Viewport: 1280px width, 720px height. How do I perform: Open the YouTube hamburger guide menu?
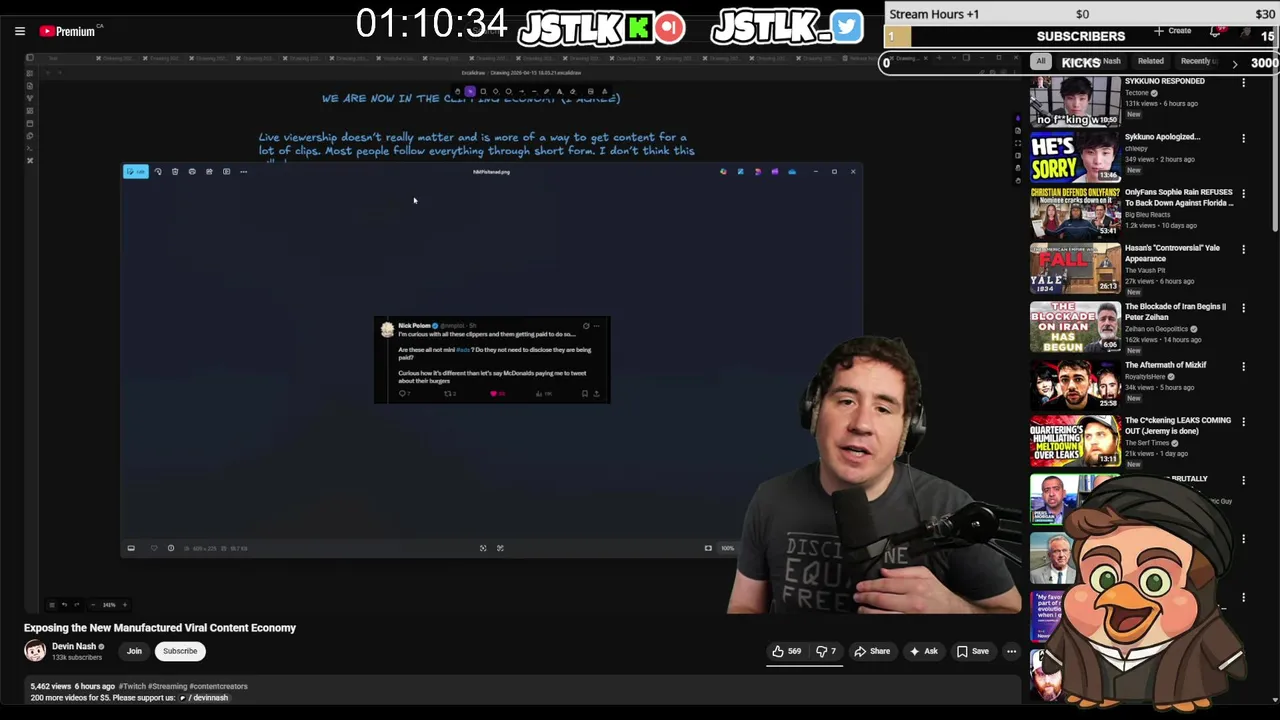click(x=20, y=31)
